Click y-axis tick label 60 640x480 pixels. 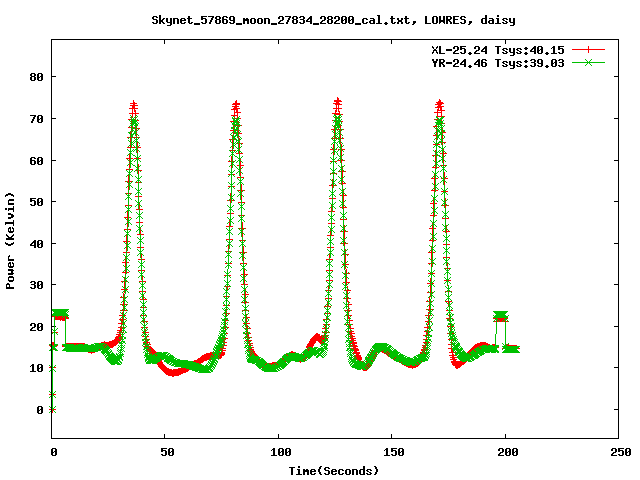36,161
